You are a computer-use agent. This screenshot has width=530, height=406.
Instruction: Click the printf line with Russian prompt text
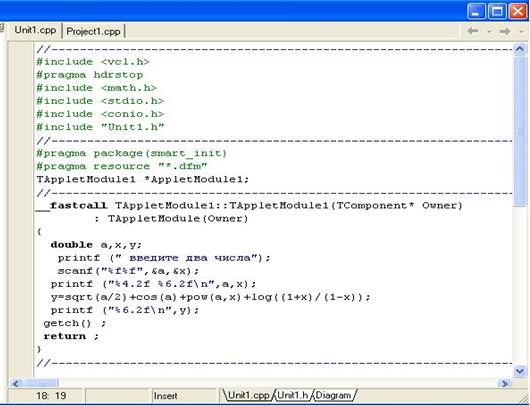coord(164,258)
